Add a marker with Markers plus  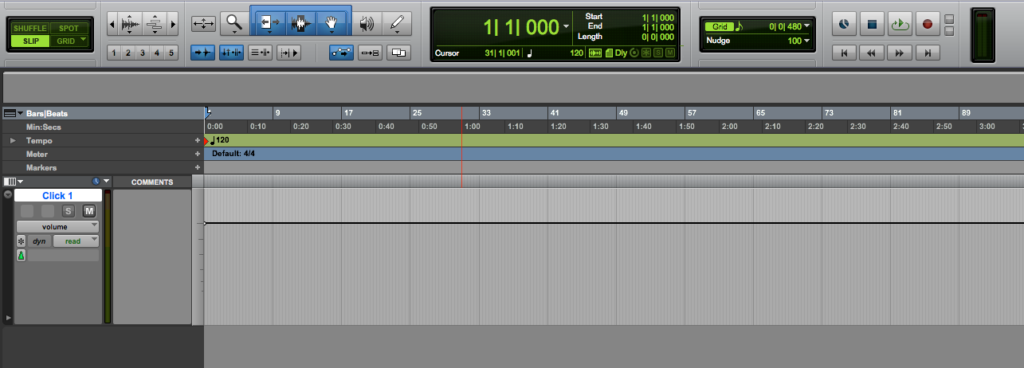[197, 168]
